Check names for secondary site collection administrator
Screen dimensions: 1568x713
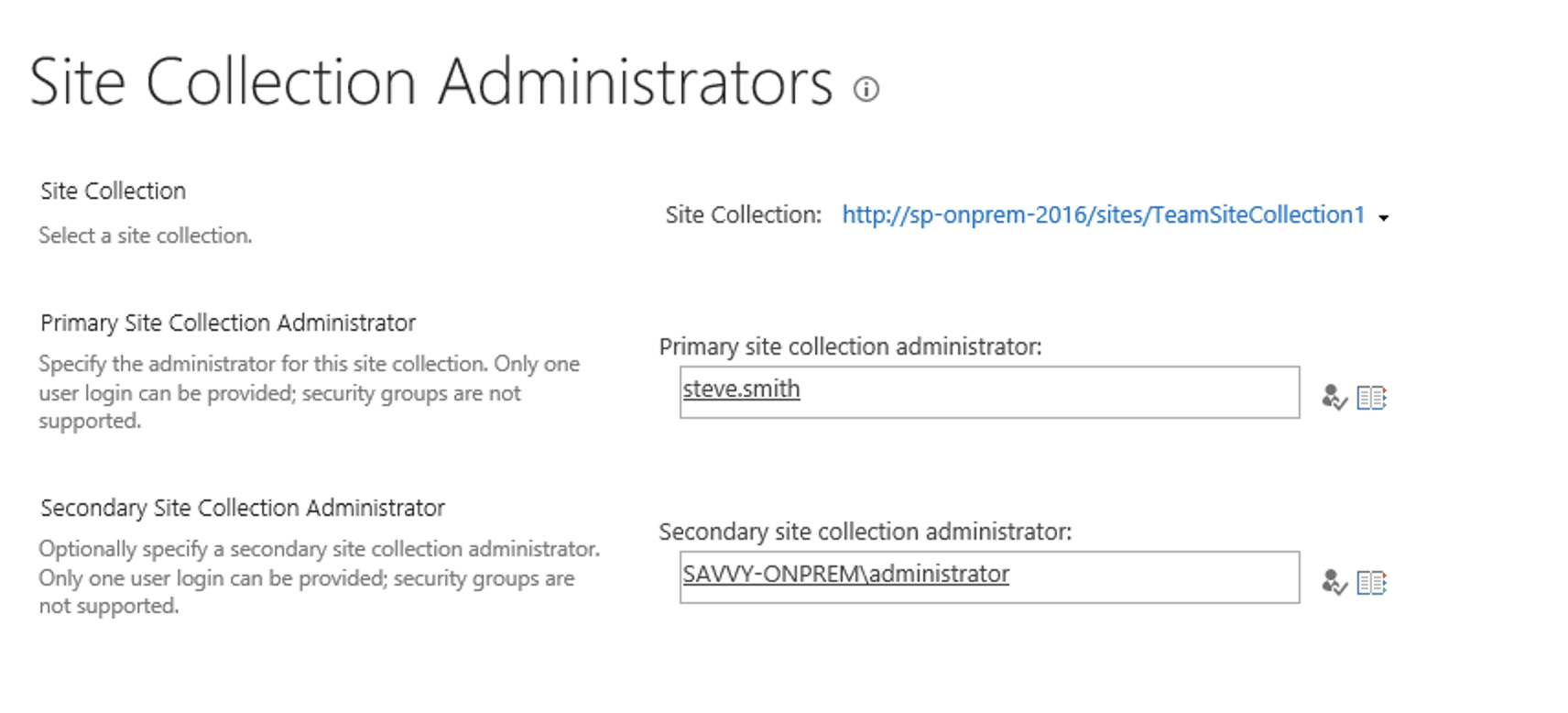pos(1334,583)
